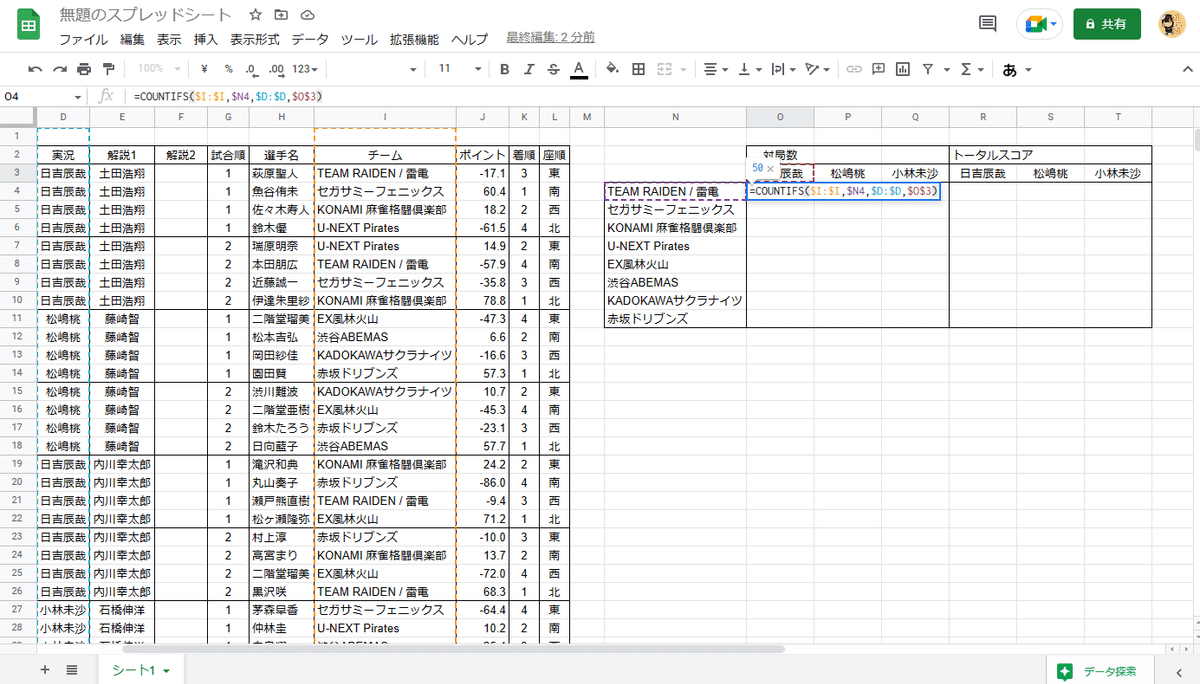Toggle strikethrough formatting
1200x684 pixels.
[x=554, y=69]
